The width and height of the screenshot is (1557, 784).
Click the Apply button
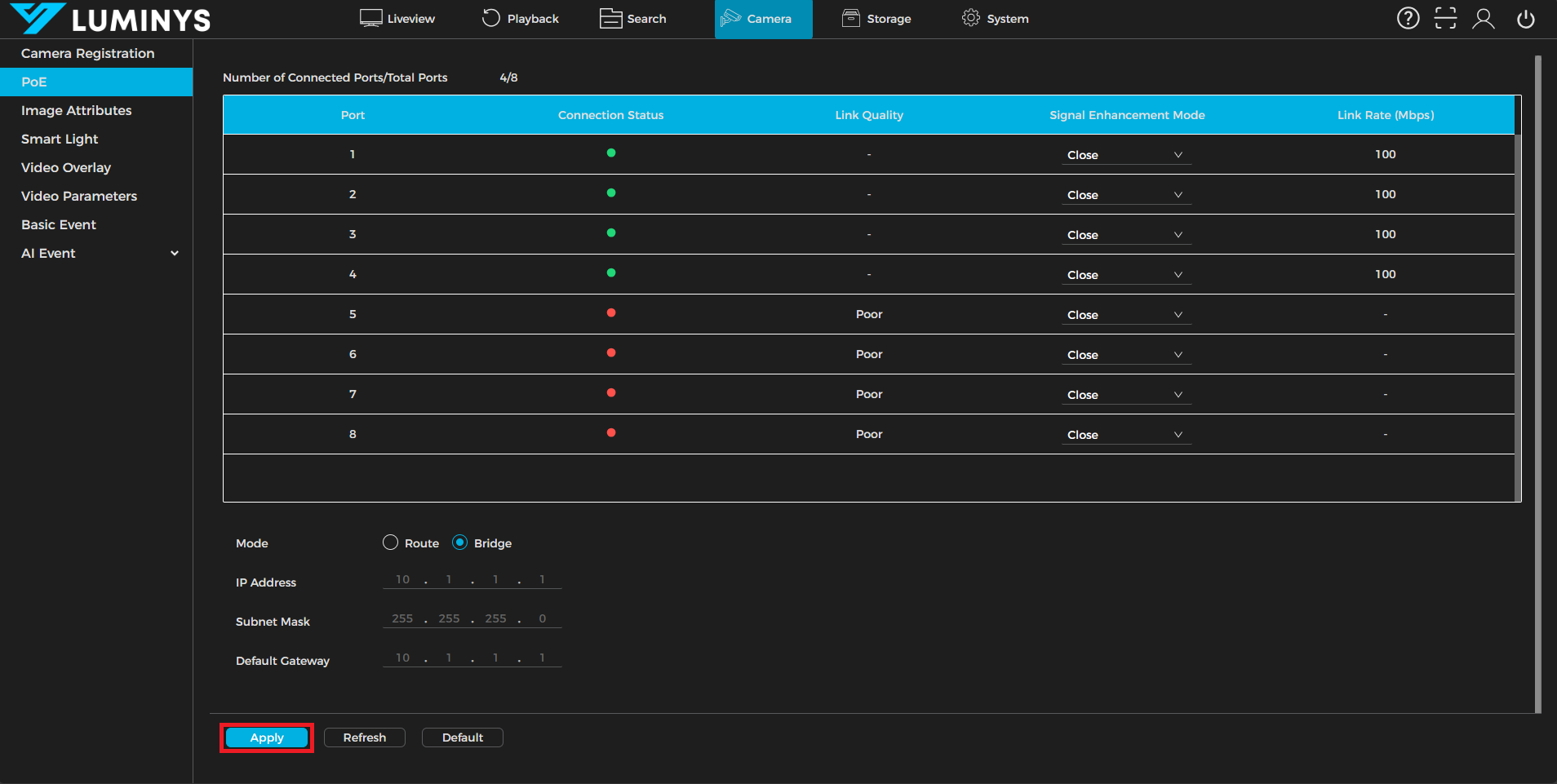[267, 737]
